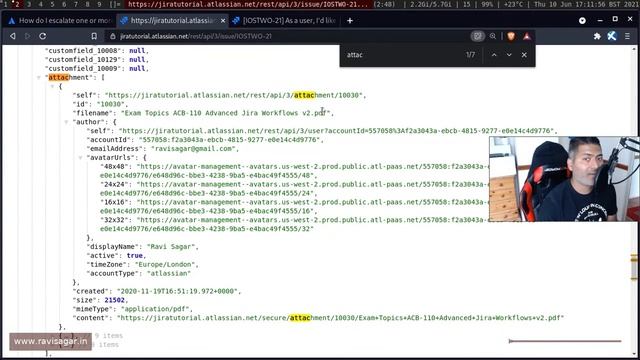
Task: Open the Brave Shields lion icon
Action: coord(511,36)
